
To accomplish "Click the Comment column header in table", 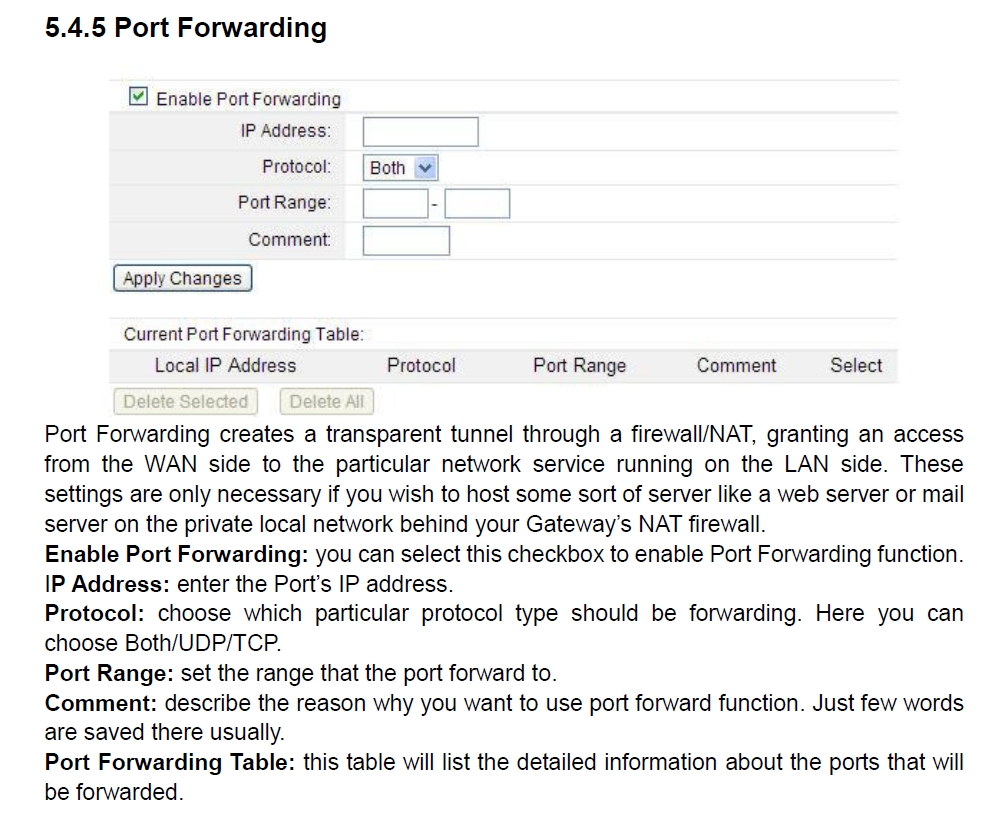I will (x=736, y=366).
